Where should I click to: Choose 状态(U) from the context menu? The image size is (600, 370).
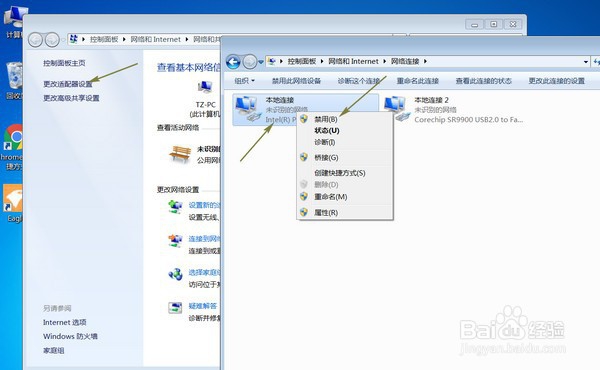click(x=327, y=130)
